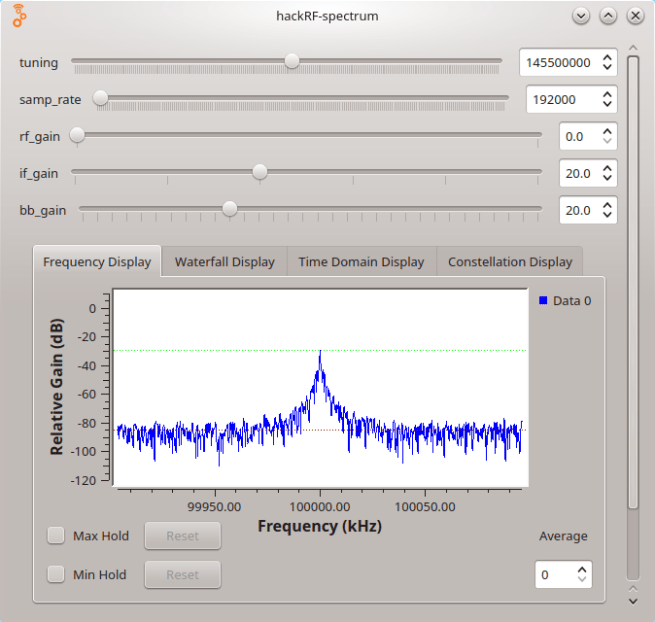Open the Time Domain Display tab
655x622 pixels.
tap(361, 262)
